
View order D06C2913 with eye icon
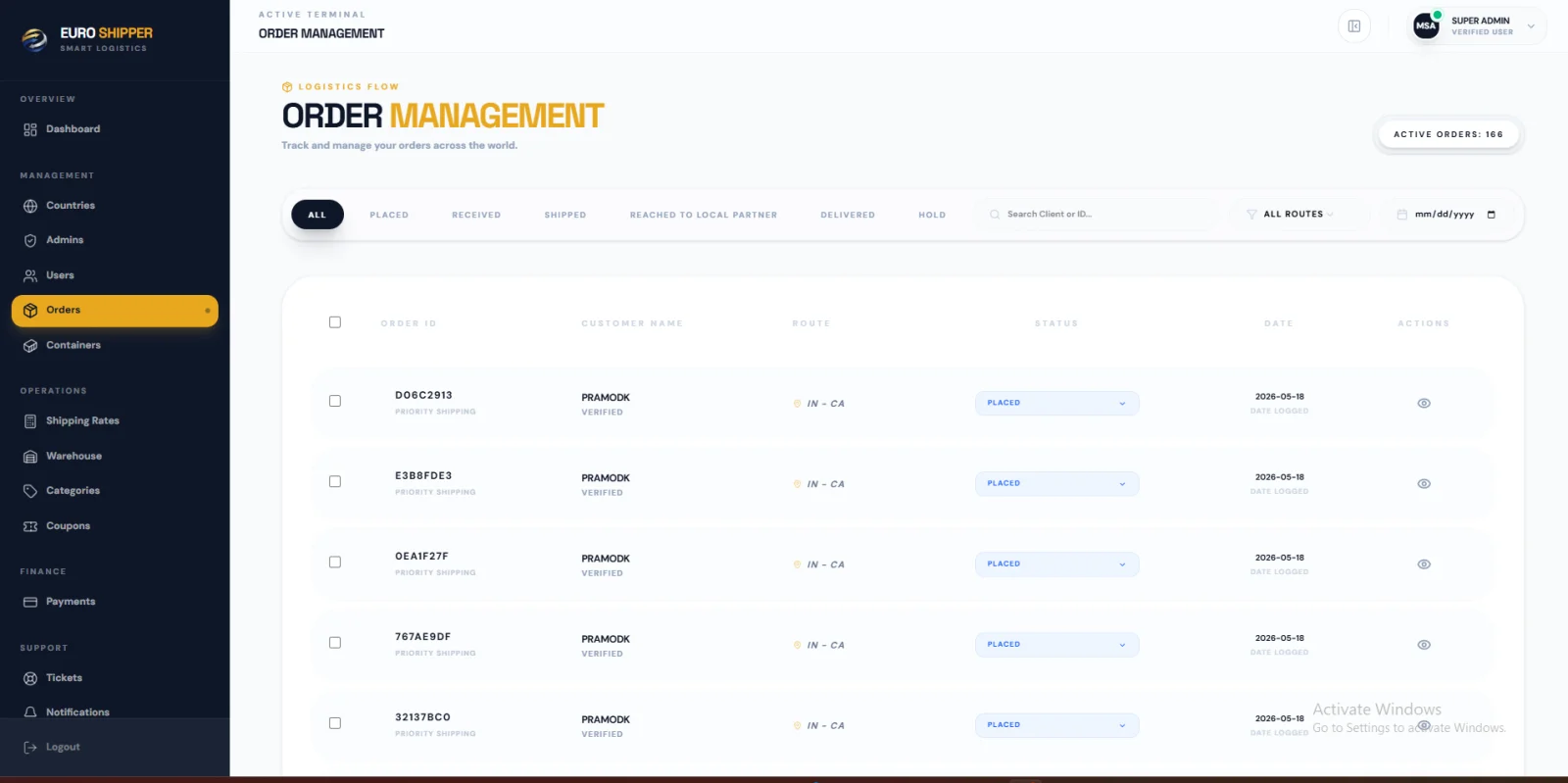pos(1424,403)
